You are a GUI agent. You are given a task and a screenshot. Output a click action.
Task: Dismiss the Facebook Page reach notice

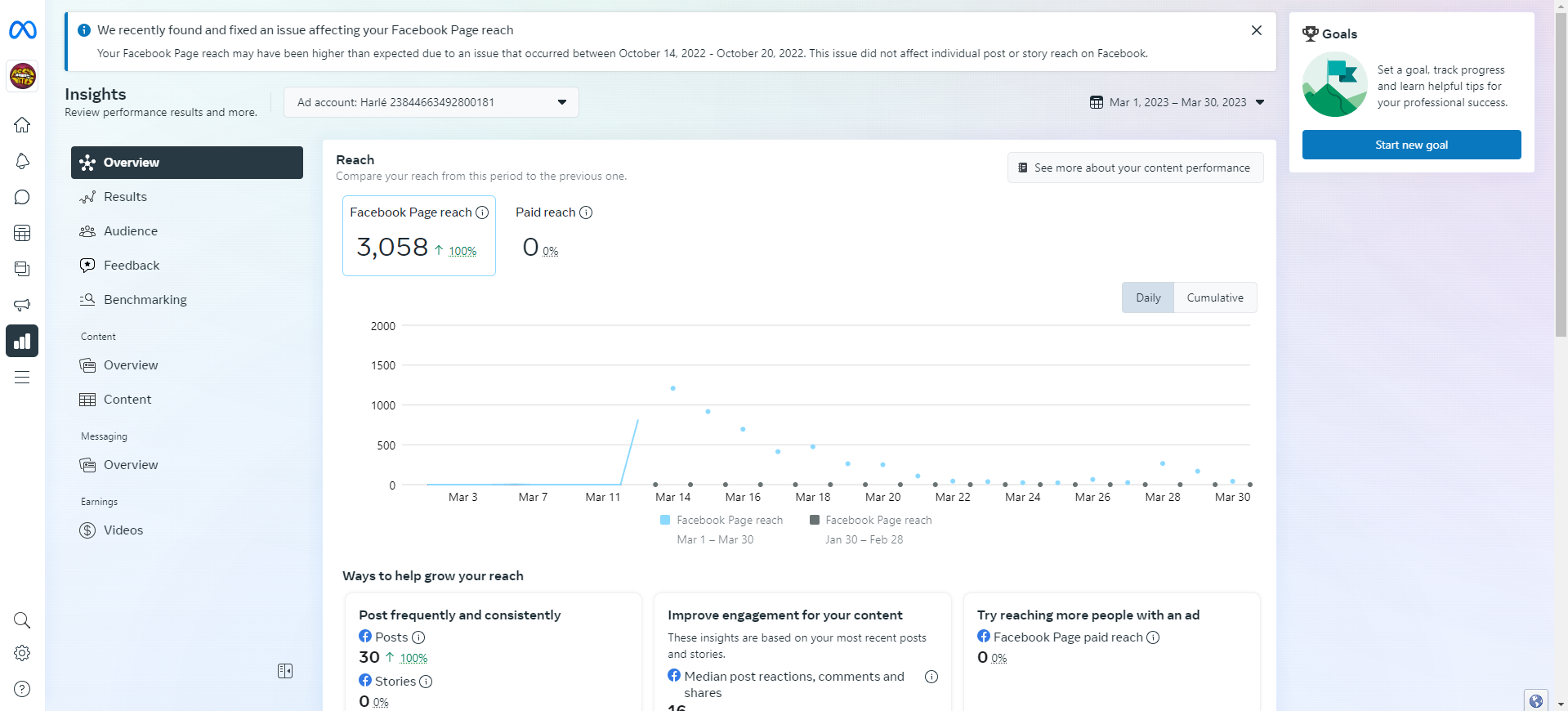tap(1256, 30)
